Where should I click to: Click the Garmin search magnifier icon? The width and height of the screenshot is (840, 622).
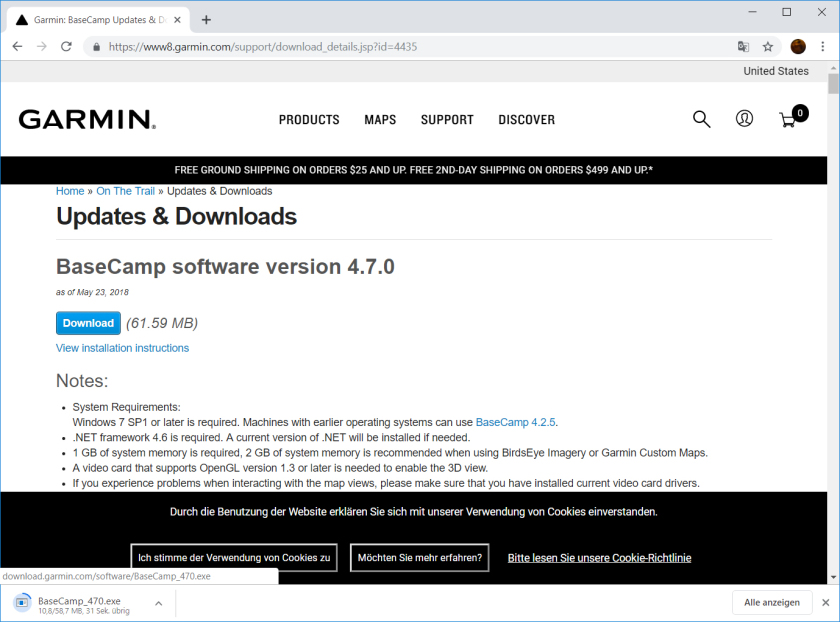[x=701, y=119]
